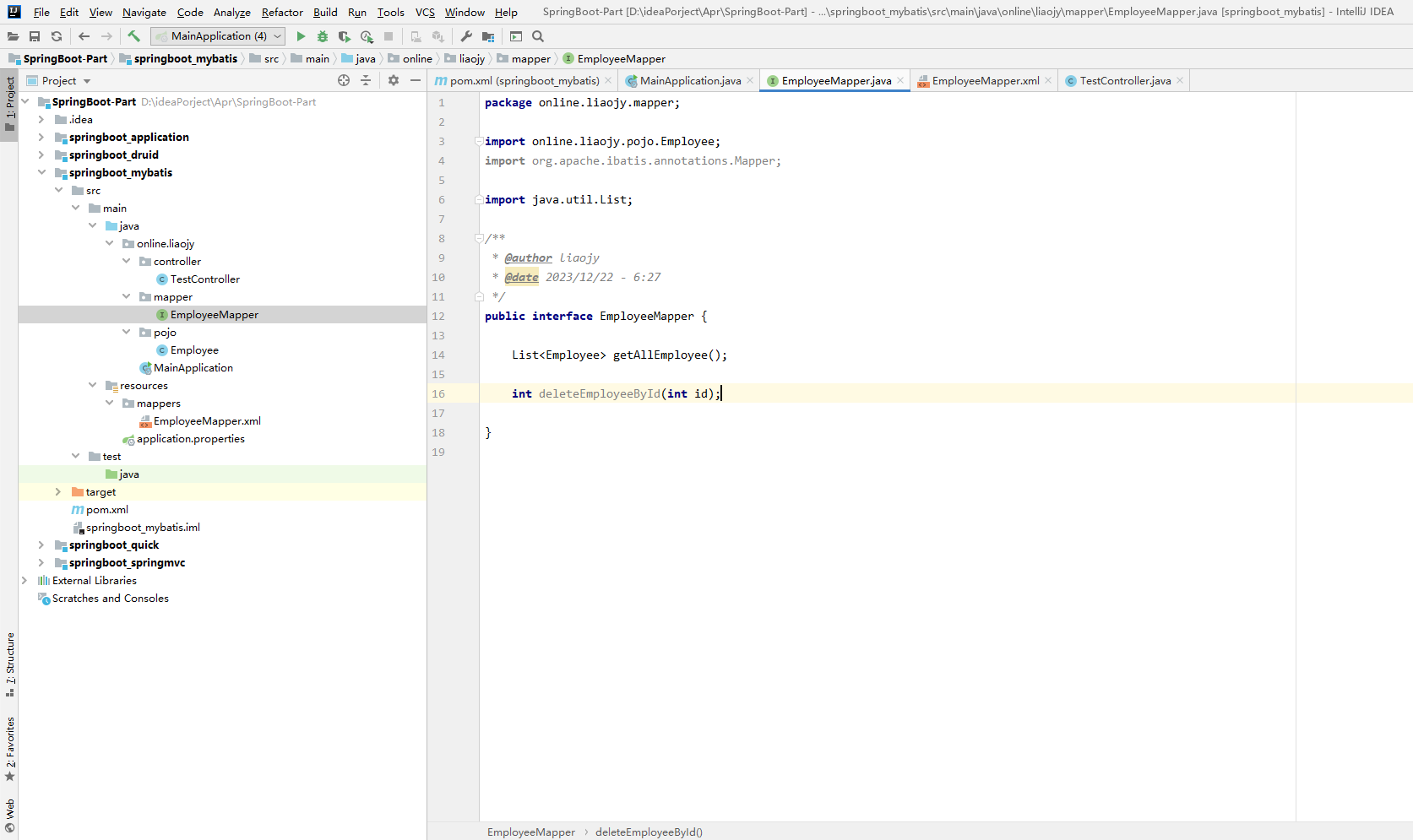Open settings via the wrench icon

(x=466, y=36)
